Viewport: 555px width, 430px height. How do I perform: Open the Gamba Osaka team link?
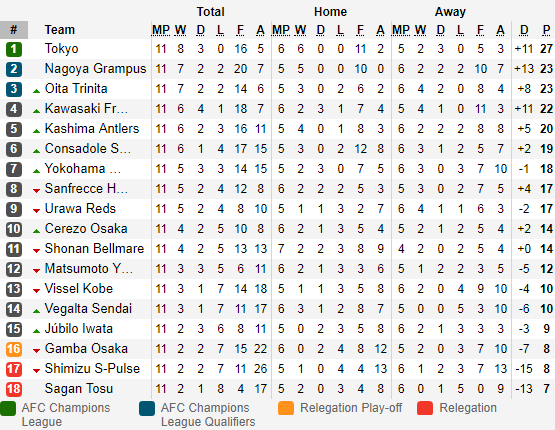click(x=86, y=349)
